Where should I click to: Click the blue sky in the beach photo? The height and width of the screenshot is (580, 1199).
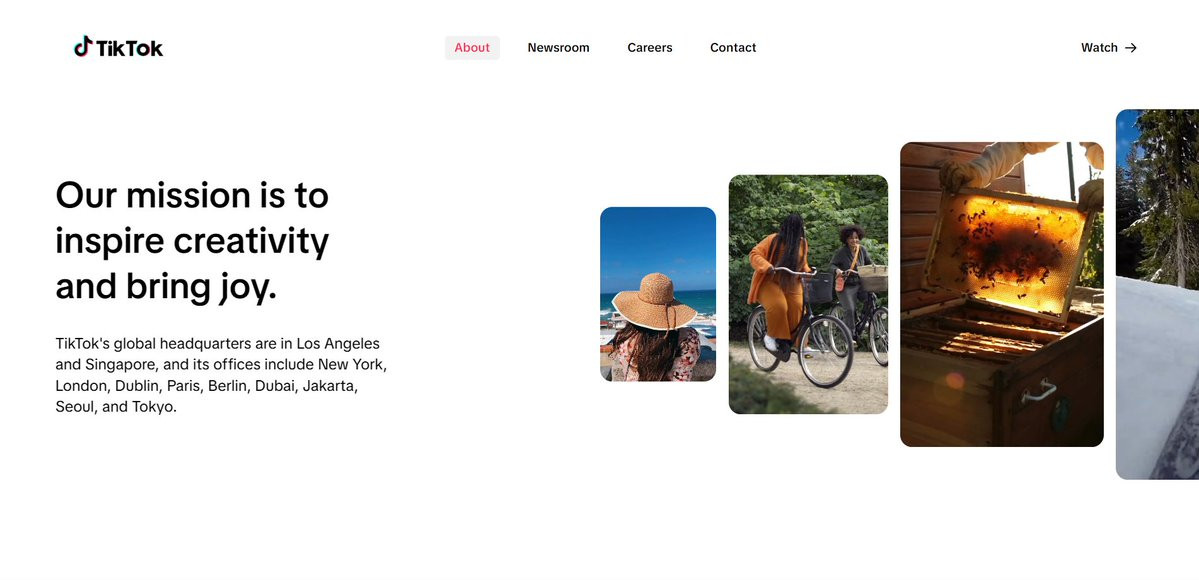(x=658, y=245)
